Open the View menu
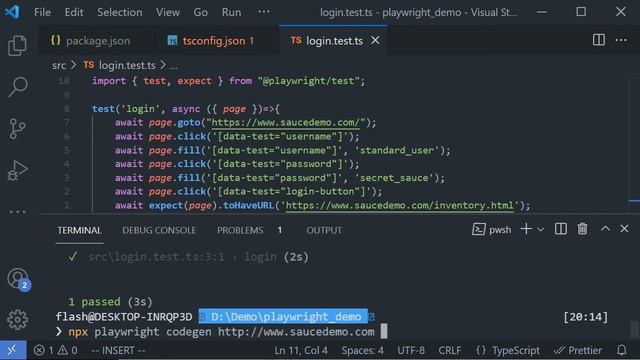 pos(168,12)
